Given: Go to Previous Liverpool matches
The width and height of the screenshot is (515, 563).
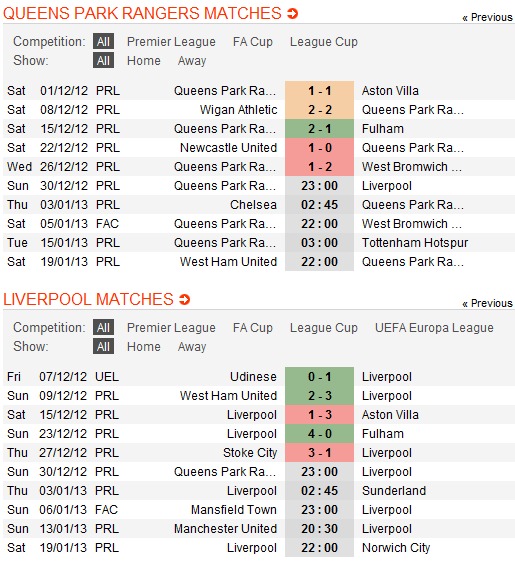Looking at the screenshot, I should [487, 303].
